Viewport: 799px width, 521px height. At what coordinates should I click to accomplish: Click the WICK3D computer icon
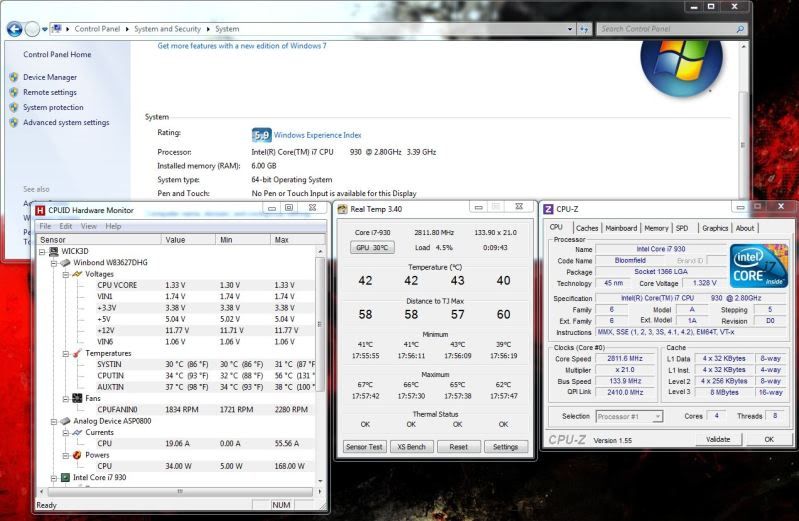click(54, 251)
